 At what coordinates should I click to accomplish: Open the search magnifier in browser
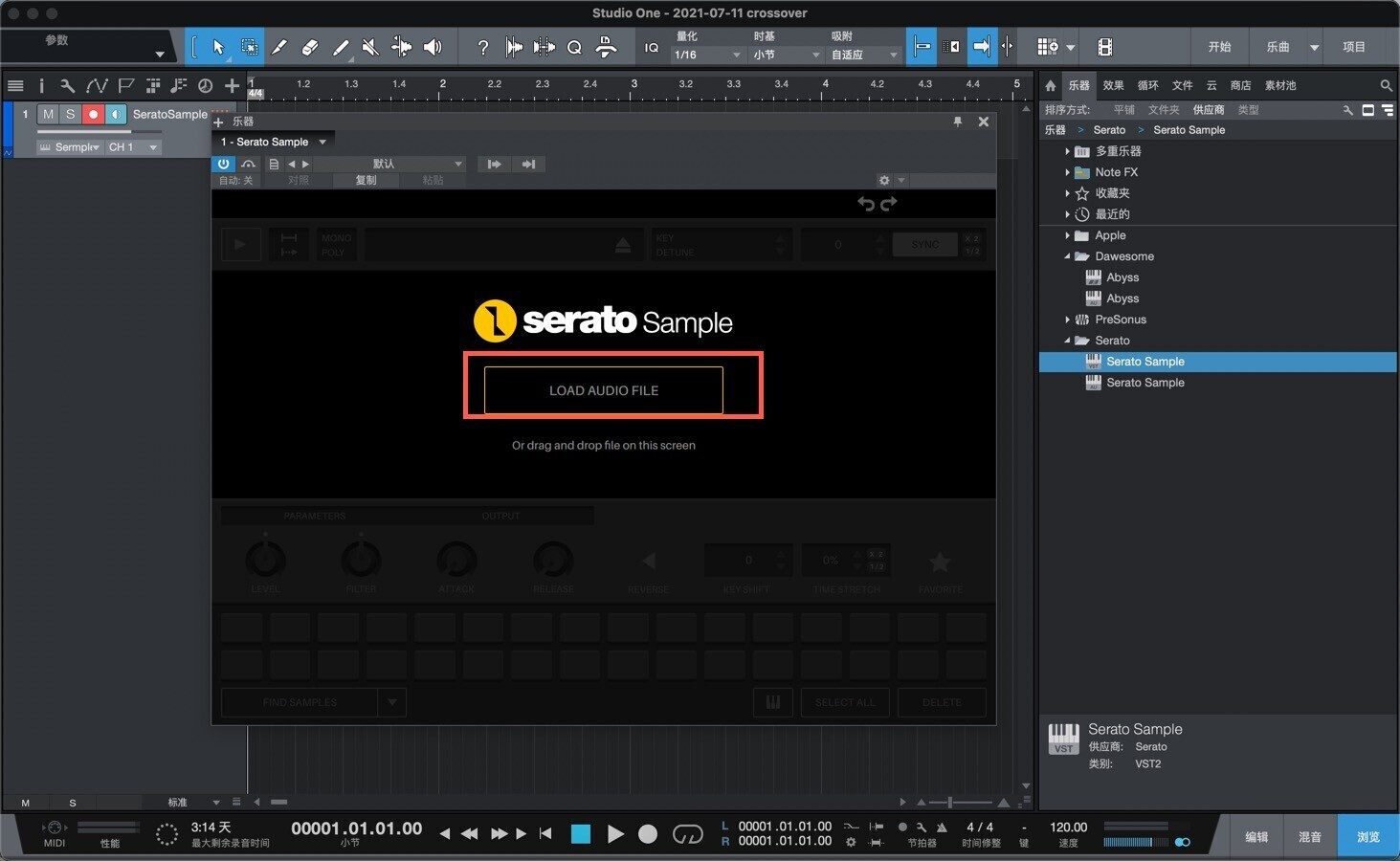point(1386,85)
